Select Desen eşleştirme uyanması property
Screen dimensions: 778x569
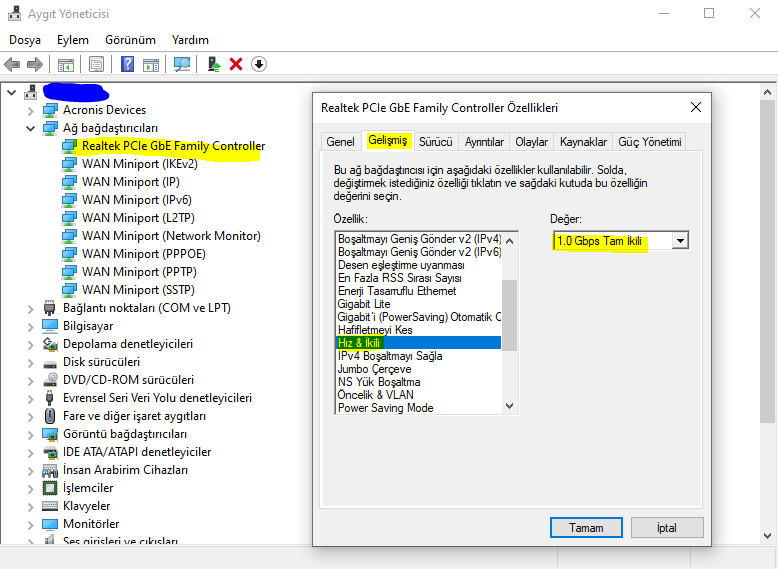(401, 265)
